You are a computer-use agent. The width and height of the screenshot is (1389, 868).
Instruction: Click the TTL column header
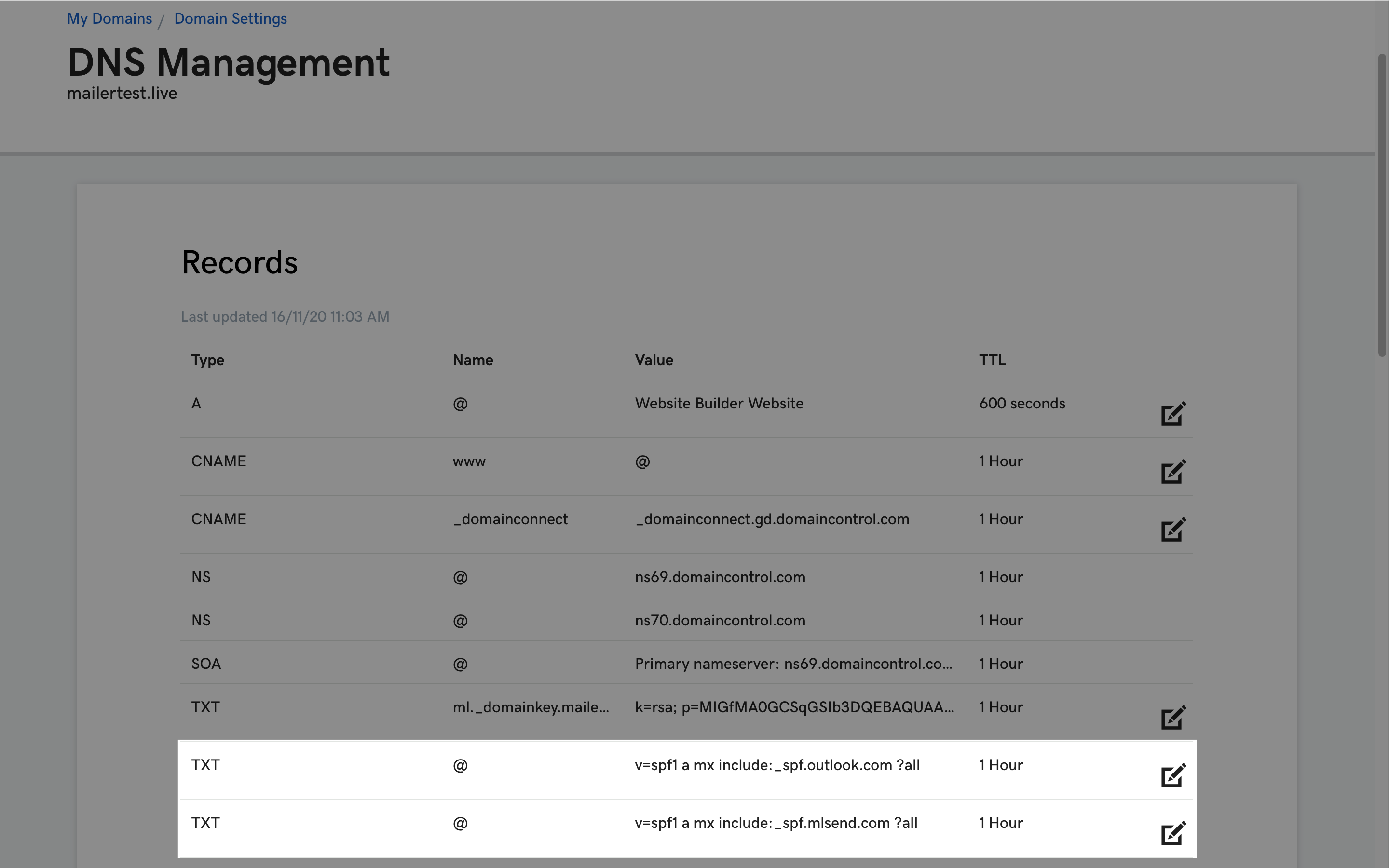pyautogui.click(x=992, y=360)
